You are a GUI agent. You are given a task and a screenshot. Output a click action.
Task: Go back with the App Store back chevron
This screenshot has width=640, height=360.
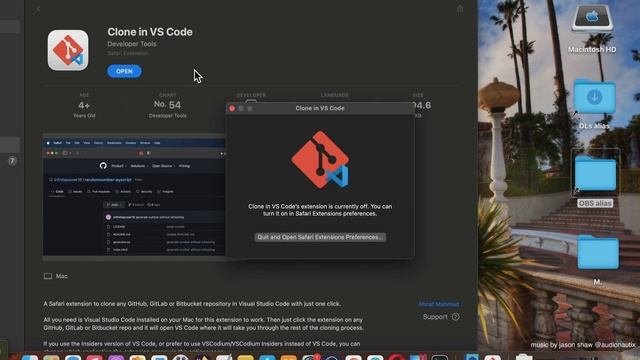coord(38,9)
